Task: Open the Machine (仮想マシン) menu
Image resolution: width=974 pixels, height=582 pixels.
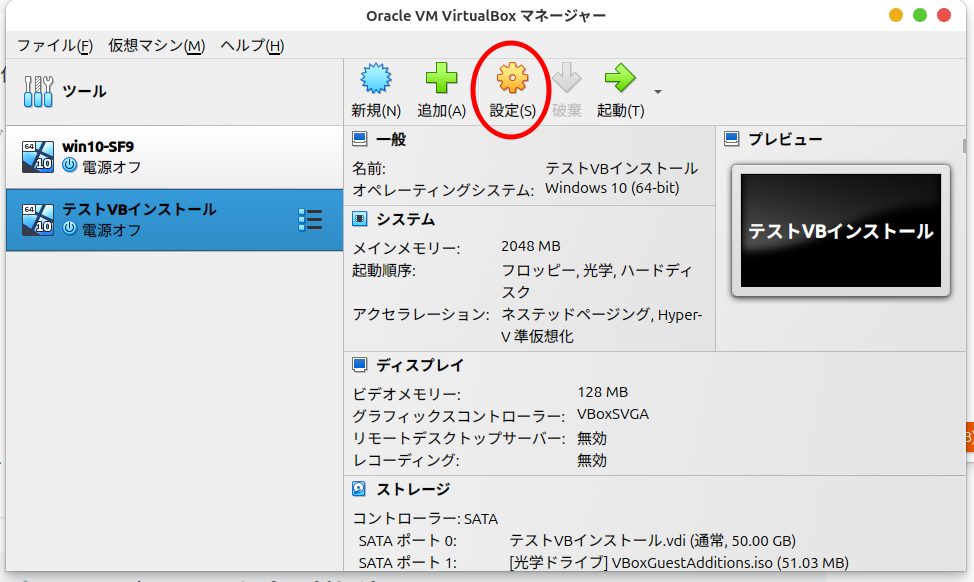Action: click(156, 46)
